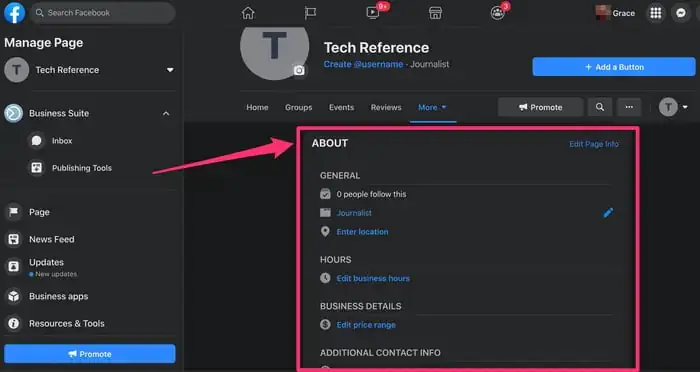Click the Business apps cube icon
The image size is (700, 372).
(13, 296)
